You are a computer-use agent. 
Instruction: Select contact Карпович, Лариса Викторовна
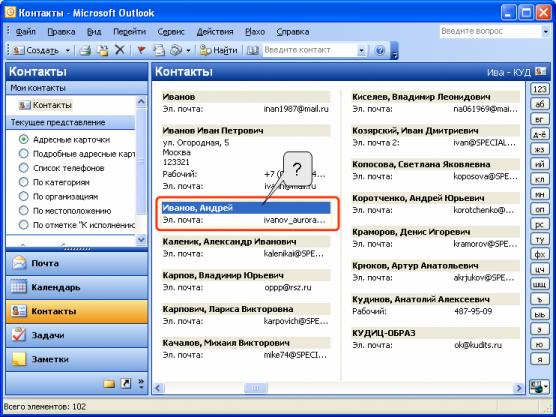tap(246, 309)
